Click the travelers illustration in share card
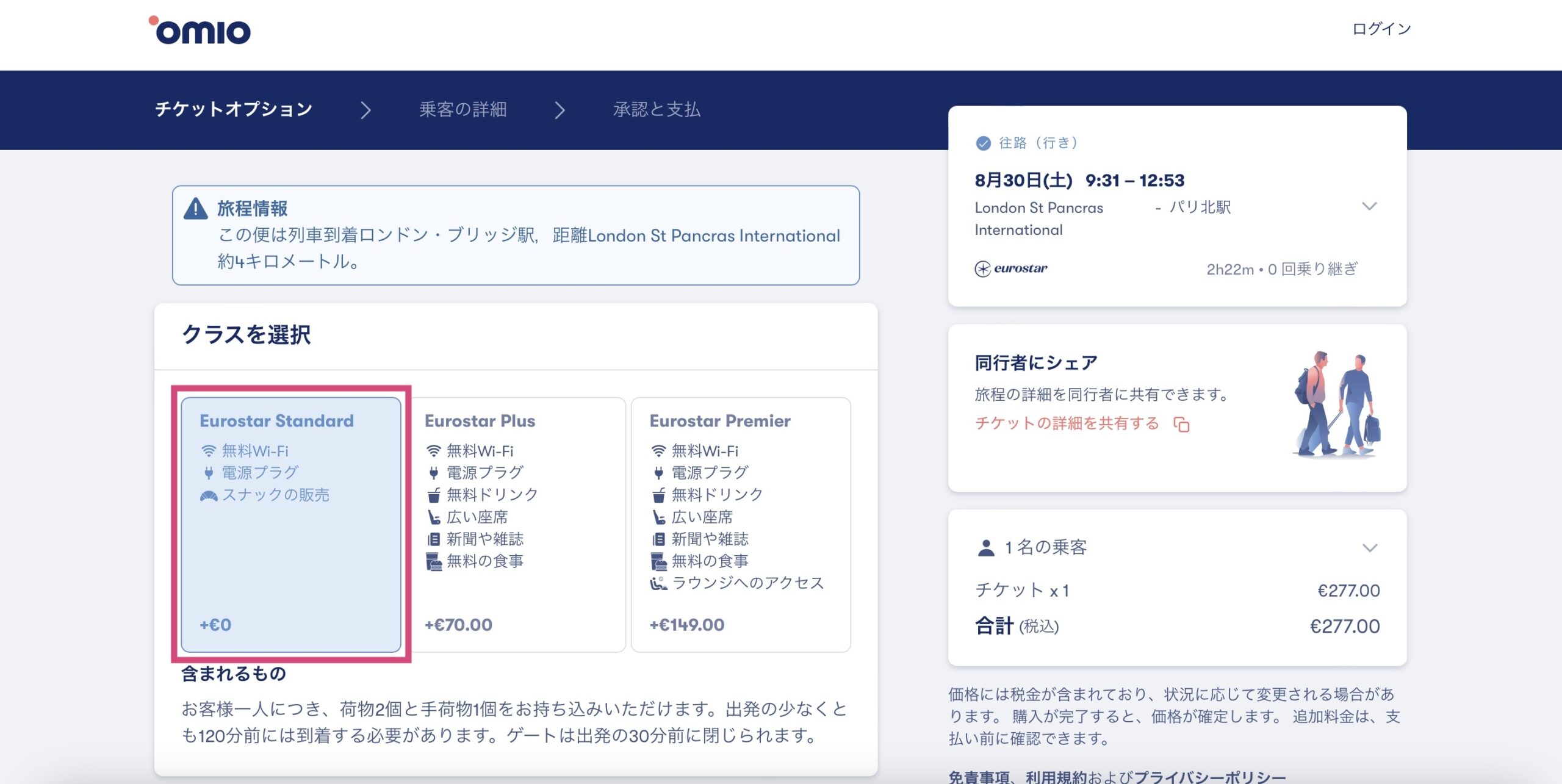The image size is (1562, 784). click(x=1337, y=404)
